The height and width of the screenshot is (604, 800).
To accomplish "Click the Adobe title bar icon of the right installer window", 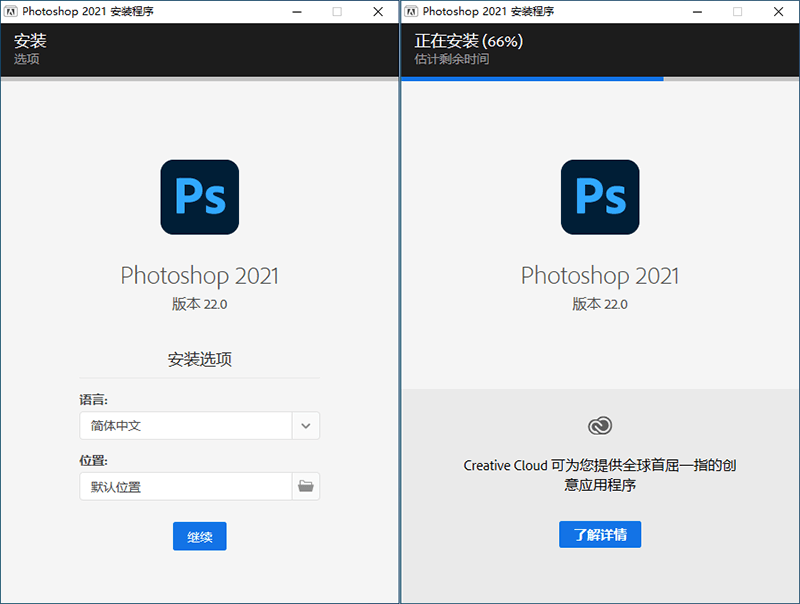I will point(411,11).
